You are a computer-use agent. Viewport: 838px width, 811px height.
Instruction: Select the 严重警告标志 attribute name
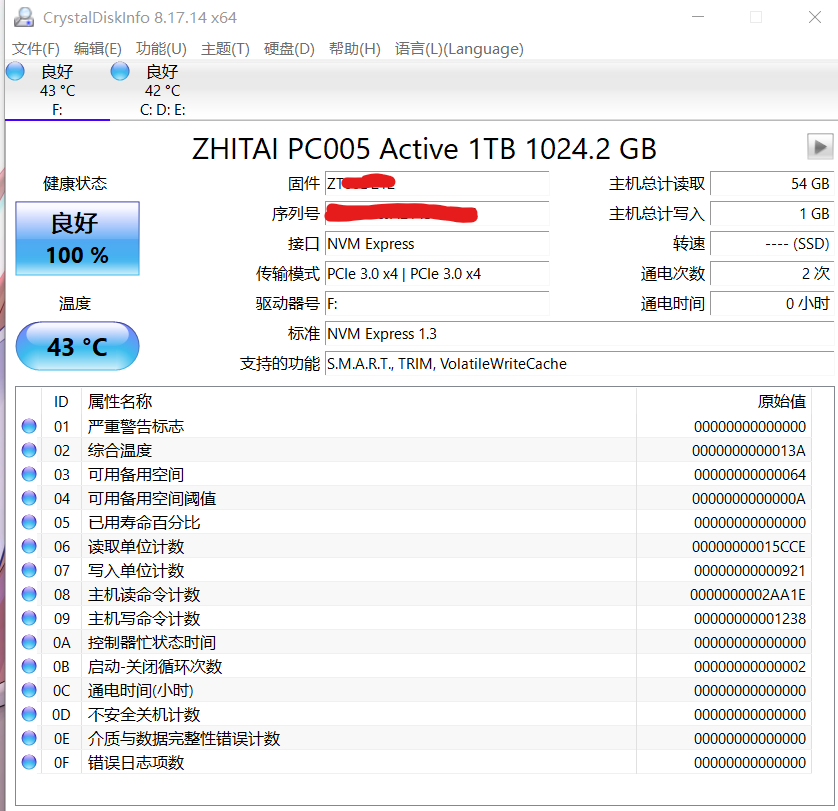(x=136, y=426)
